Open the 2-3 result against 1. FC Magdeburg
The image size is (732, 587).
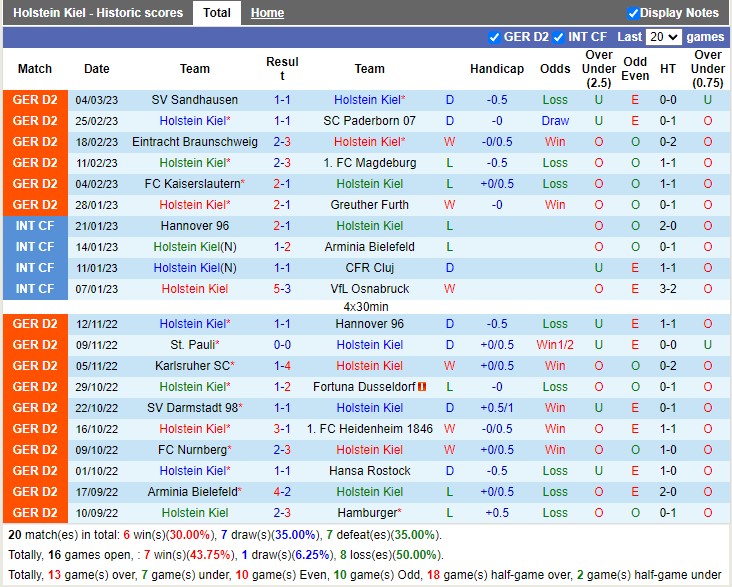[x=282, y=163]
